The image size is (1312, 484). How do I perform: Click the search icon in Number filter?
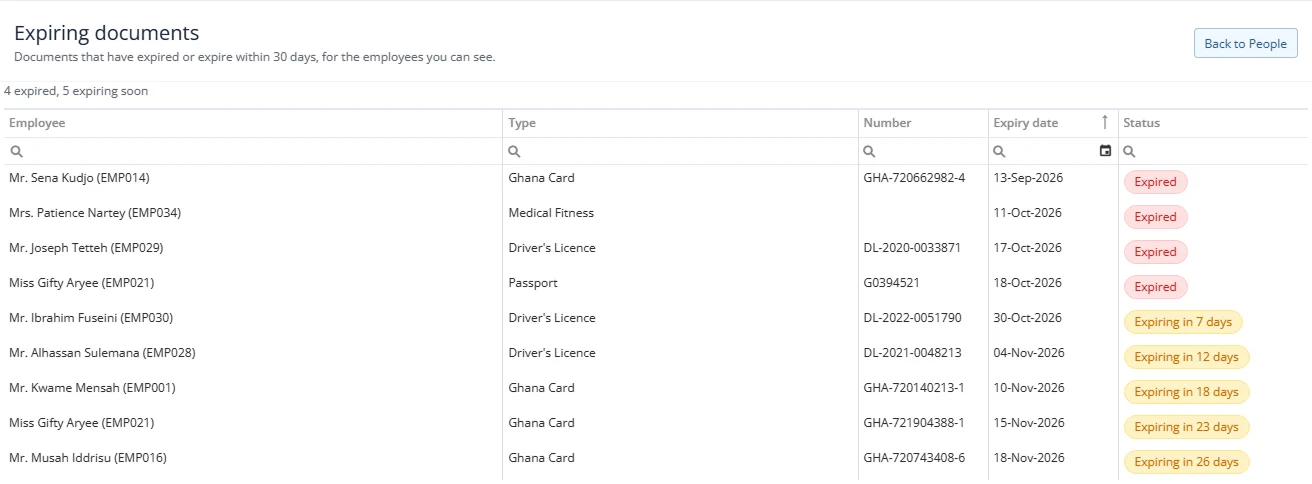click(x=869, y=152)
